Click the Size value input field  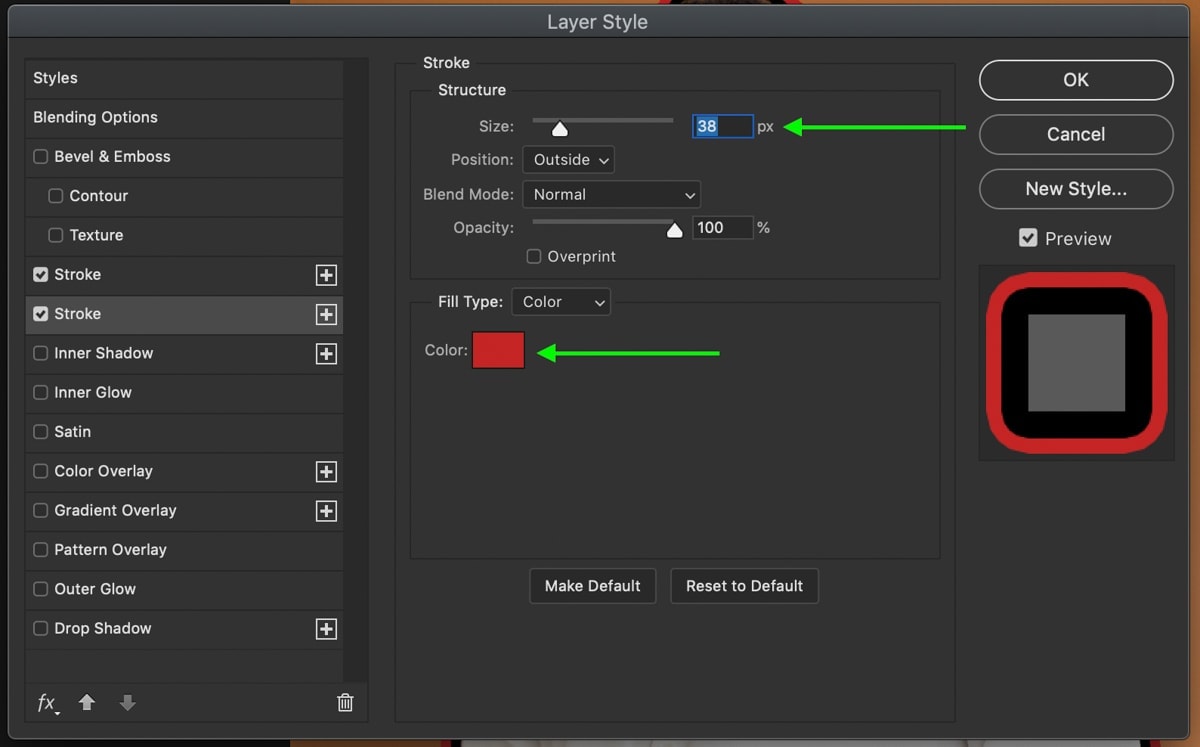click(x=722, y=127)
